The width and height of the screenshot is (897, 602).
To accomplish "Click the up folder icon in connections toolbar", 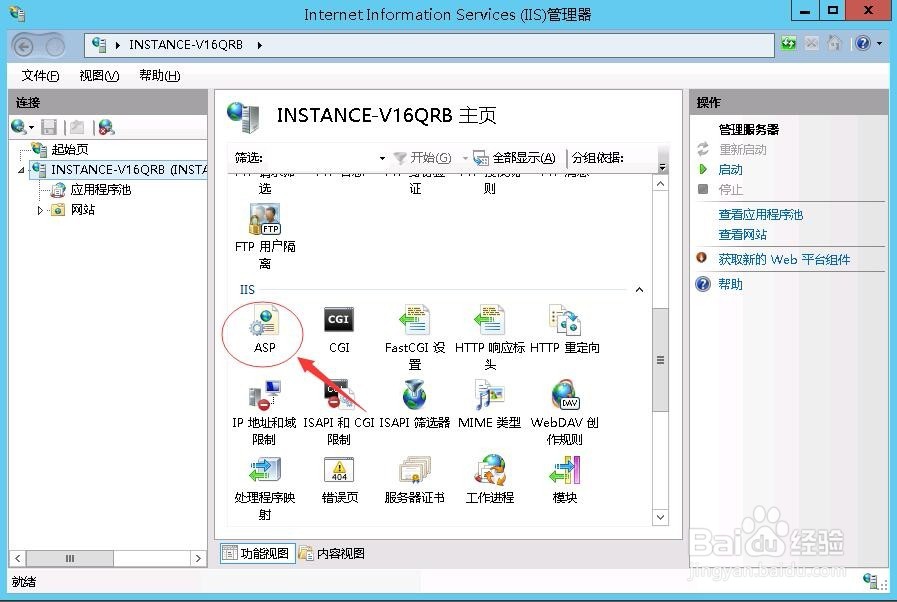I will pos(77,127).
